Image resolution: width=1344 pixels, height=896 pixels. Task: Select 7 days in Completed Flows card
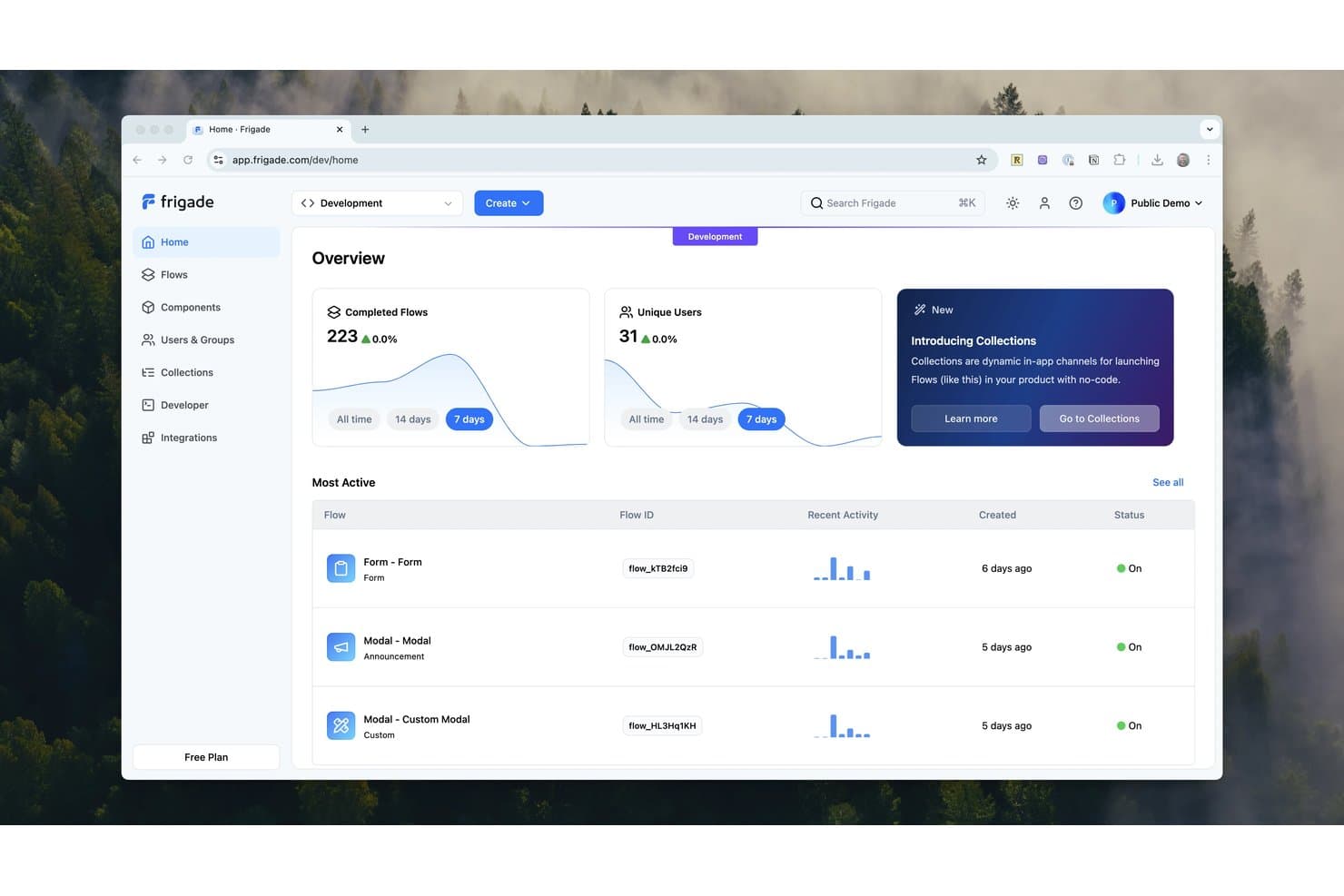(469, 419)
